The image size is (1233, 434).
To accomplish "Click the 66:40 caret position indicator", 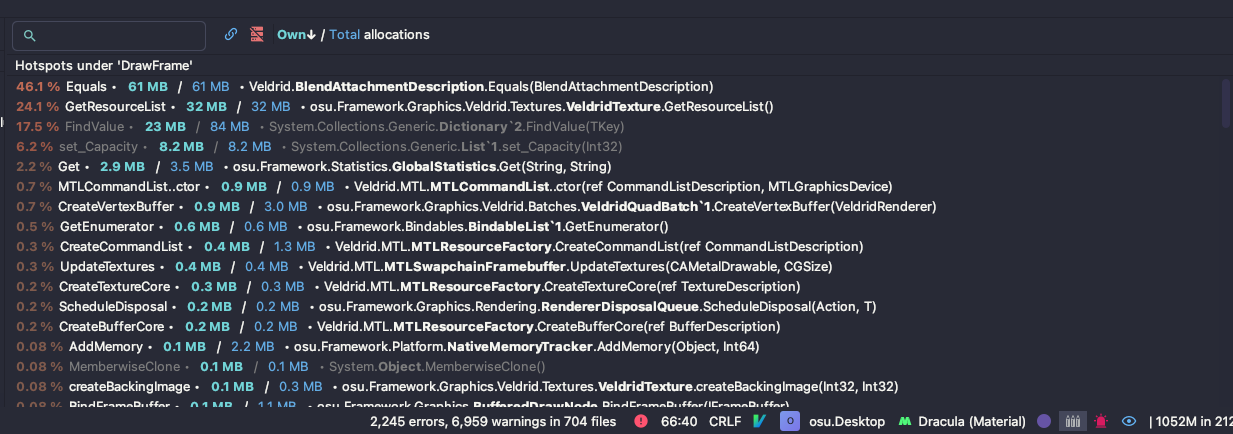I will point(679,422).
